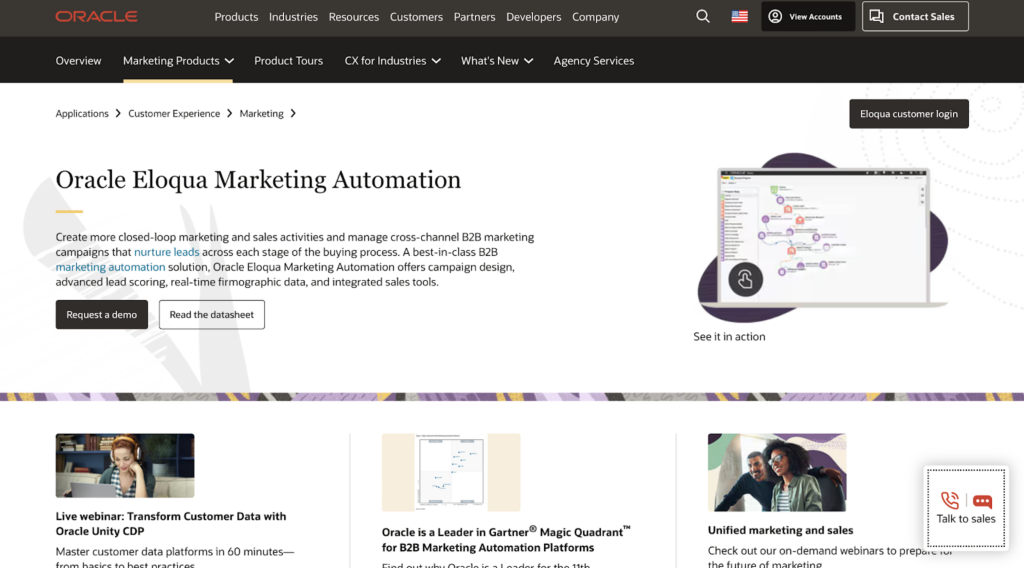Go to the Overview tab
The width and height of the screenshot is (1024, 568).
point(78,61)
